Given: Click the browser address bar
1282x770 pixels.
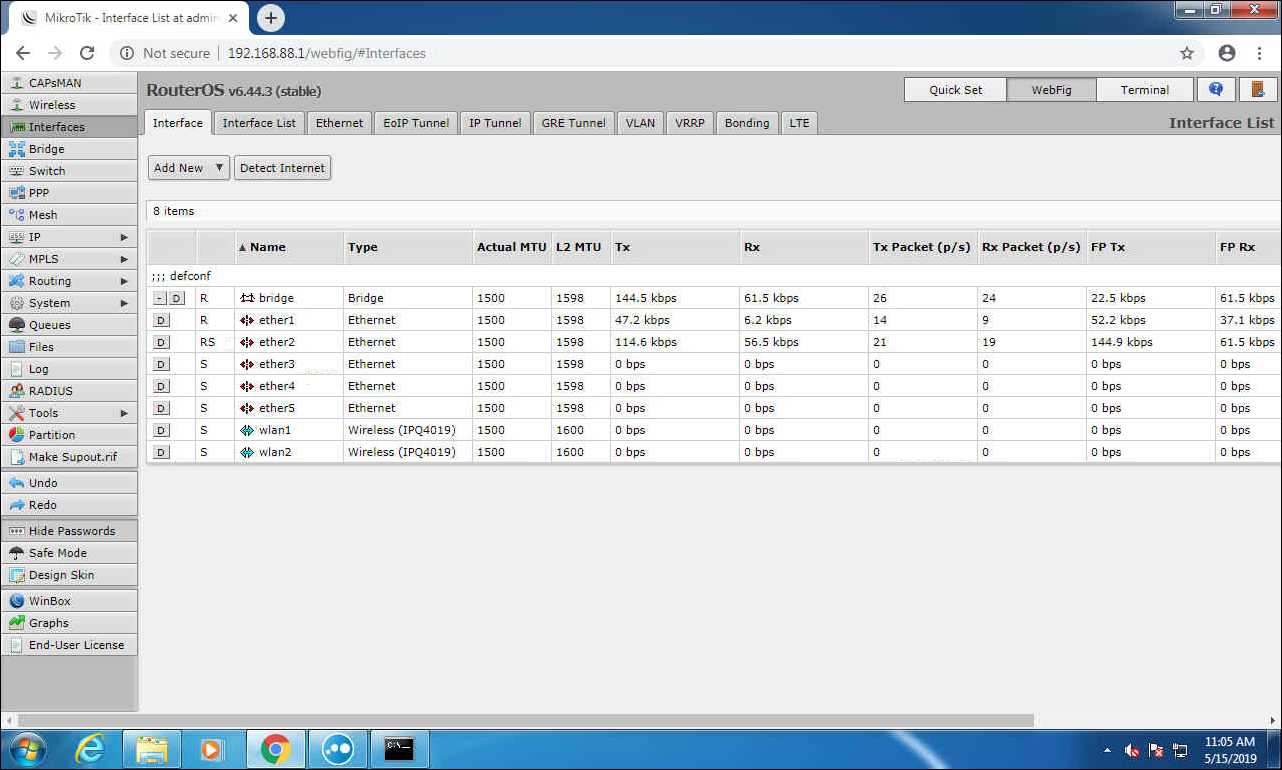Looking at the screenshot, I should [640, 53].
